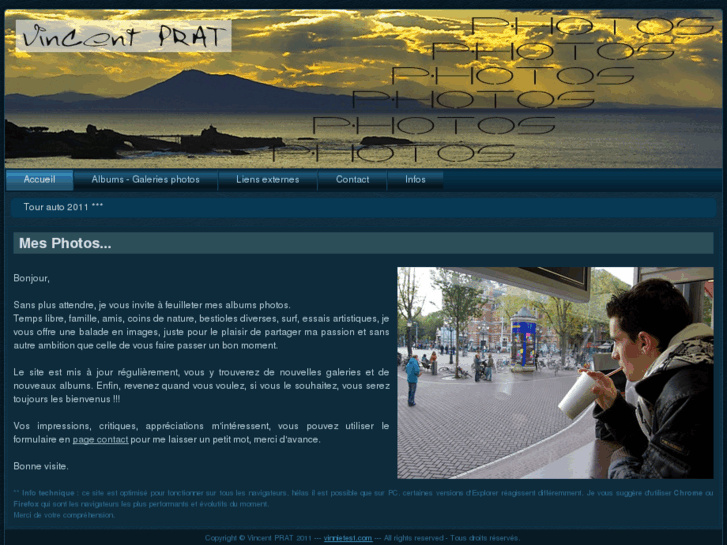The width and height of the screenshot is (727, 545).
Task: Open the Contact menu item
Action: 352,180
